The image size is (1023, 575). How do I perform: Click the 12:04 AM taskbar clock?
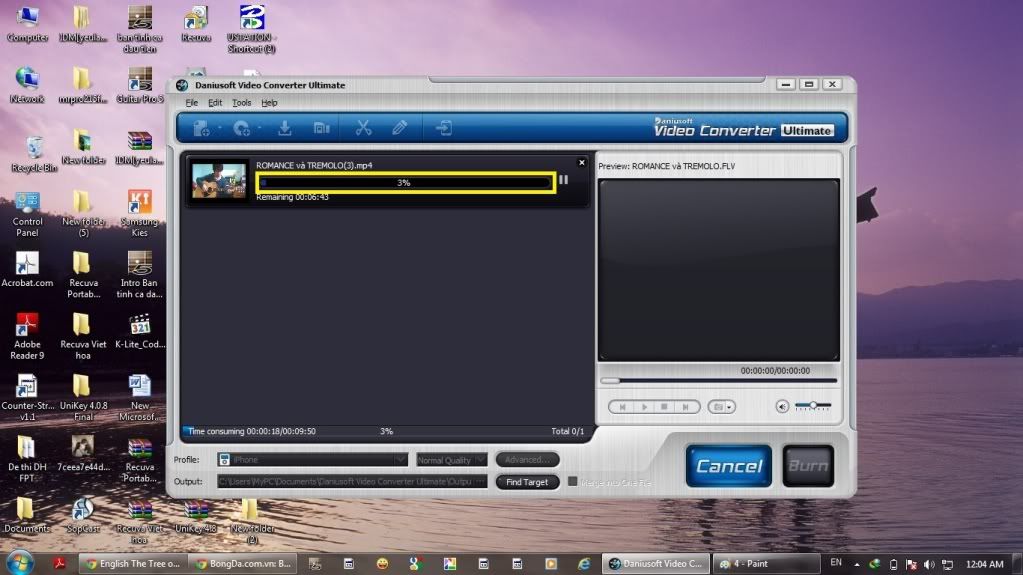(x=985, y=565)
